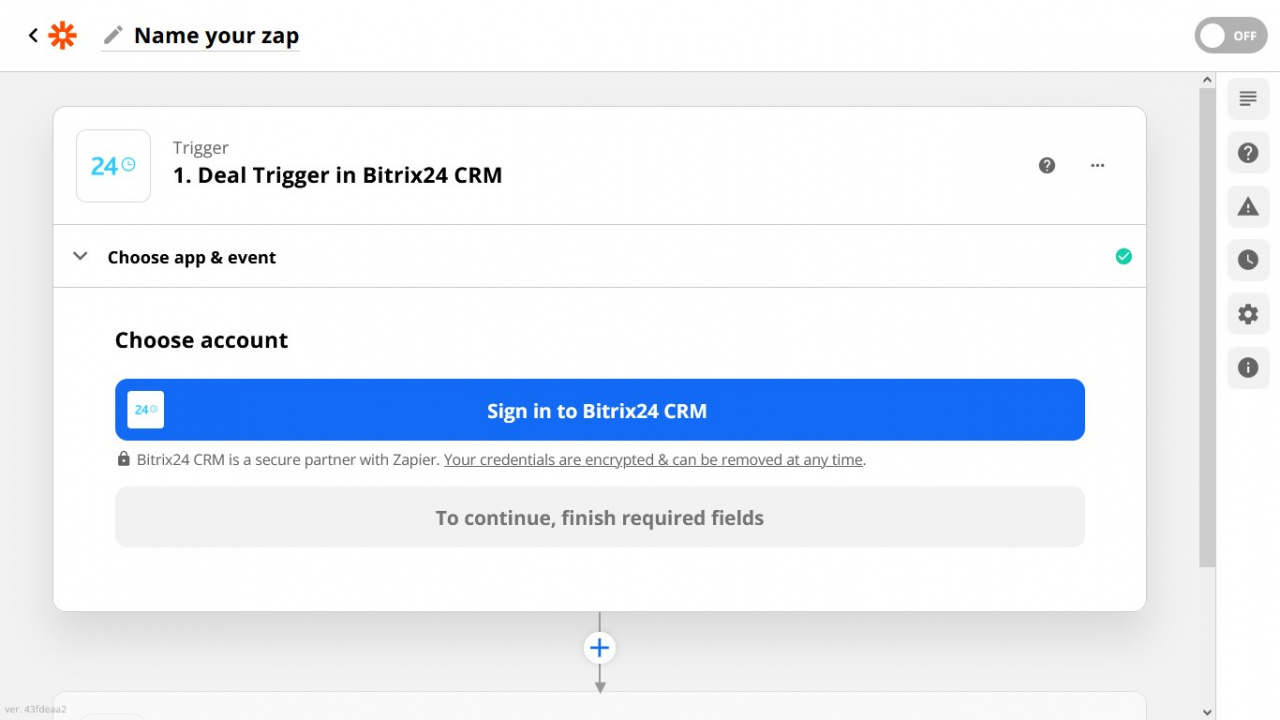Click the vertical scrollbar thumb
Image resolution: width=1280 pixels, height=720 pixels.
pos(1207,328)
